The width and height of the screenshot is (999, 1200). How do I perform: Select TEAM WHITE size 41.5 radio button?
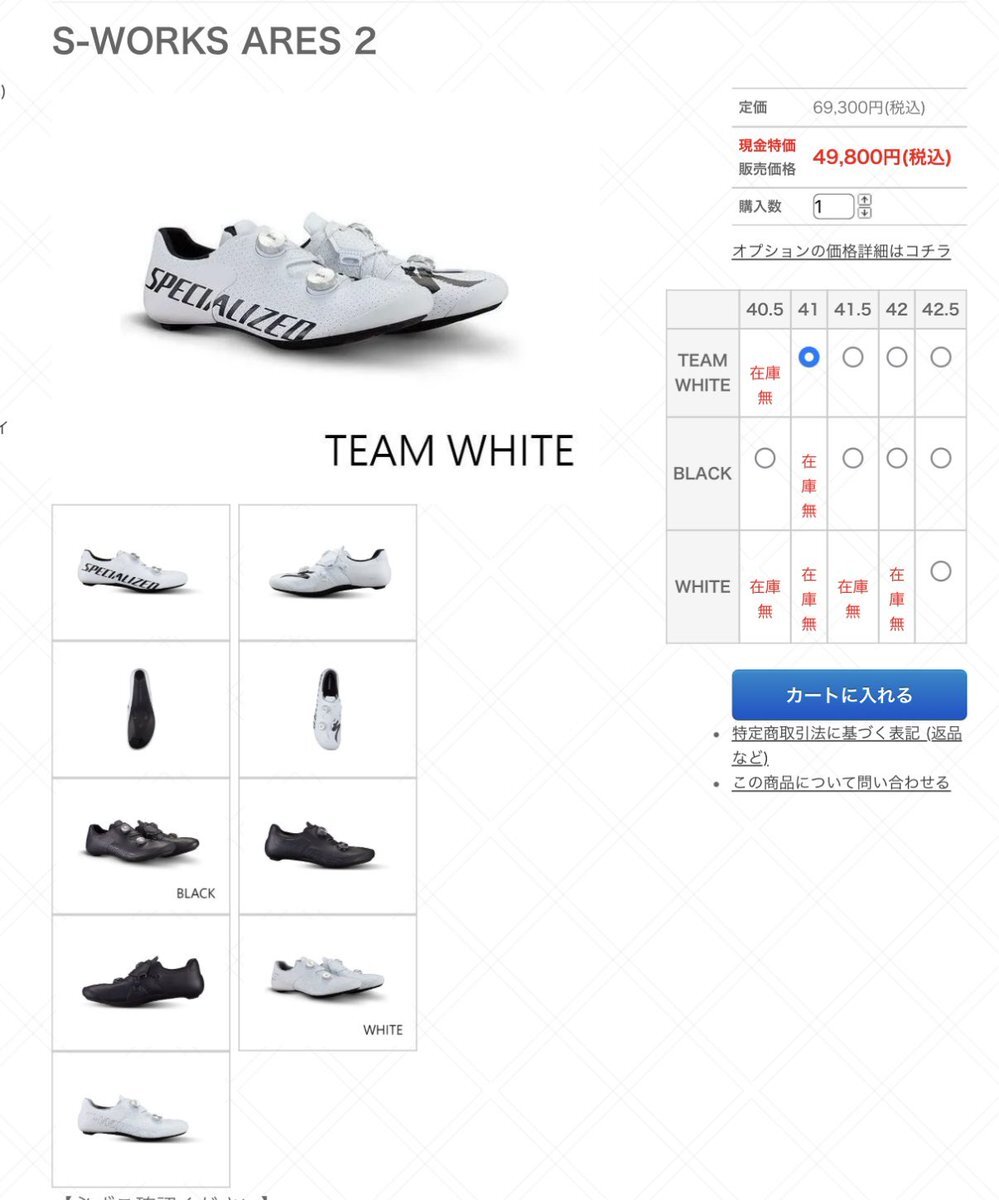[x=853, y=357]
